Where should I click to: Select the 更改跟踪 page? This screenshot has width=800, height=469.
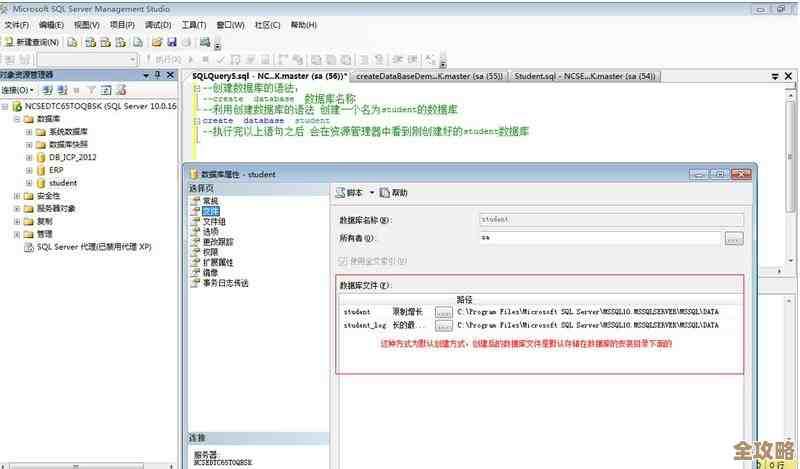click(218, 242)
